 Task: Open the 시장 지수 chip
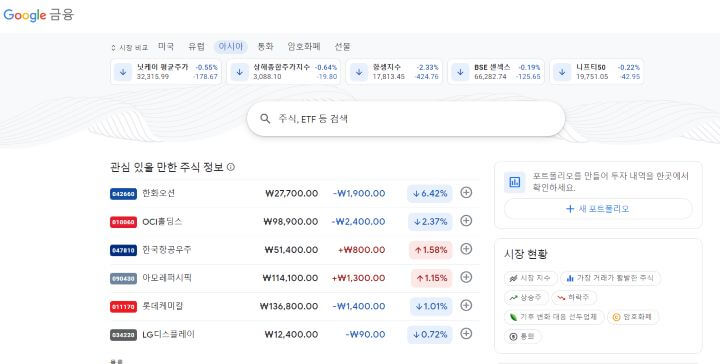[530, 278]
